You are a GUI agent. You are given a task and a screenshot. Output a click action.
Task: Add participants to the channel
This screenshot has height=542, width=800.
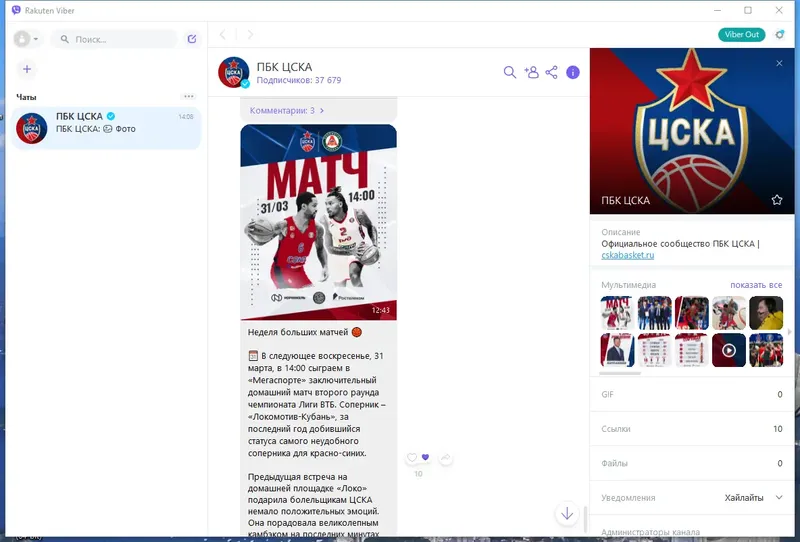[531, 72]
